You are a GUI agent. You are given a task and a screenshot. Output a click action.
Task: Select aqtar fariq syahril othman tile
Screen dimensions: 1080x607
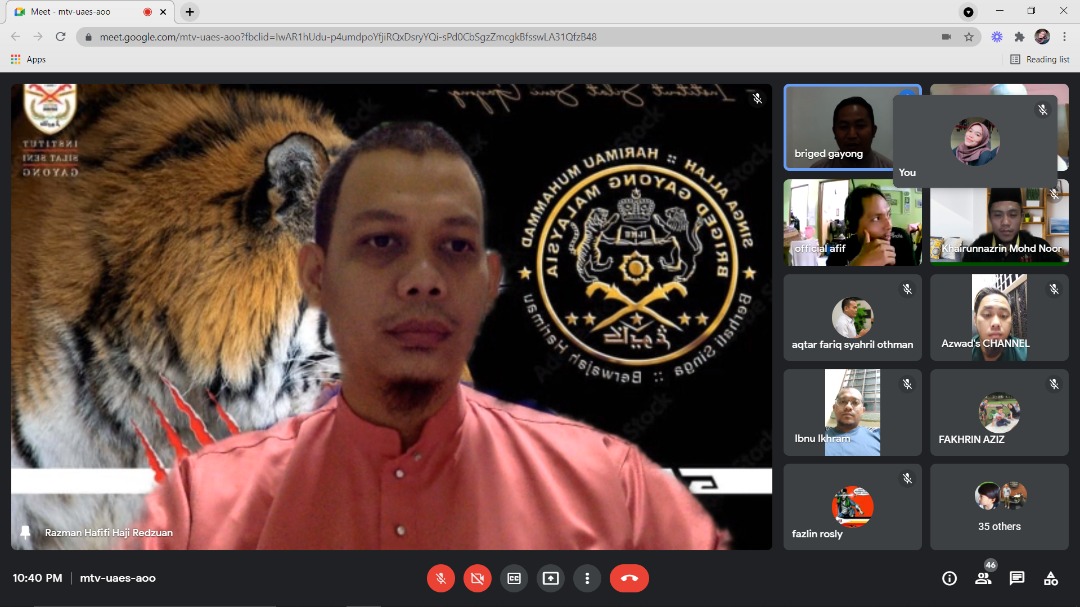(x=853, y=318)
